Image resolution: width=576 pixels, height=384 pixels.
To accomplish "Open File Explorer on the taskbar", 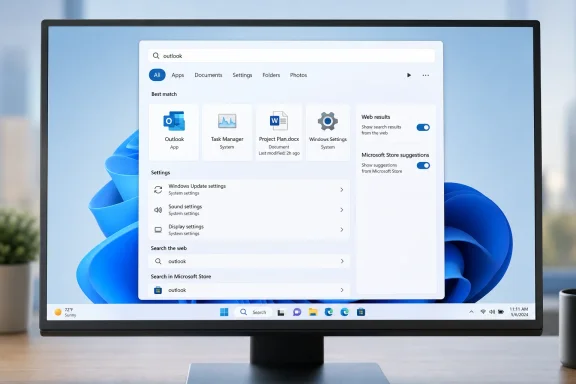I will (x=313, y=312).
